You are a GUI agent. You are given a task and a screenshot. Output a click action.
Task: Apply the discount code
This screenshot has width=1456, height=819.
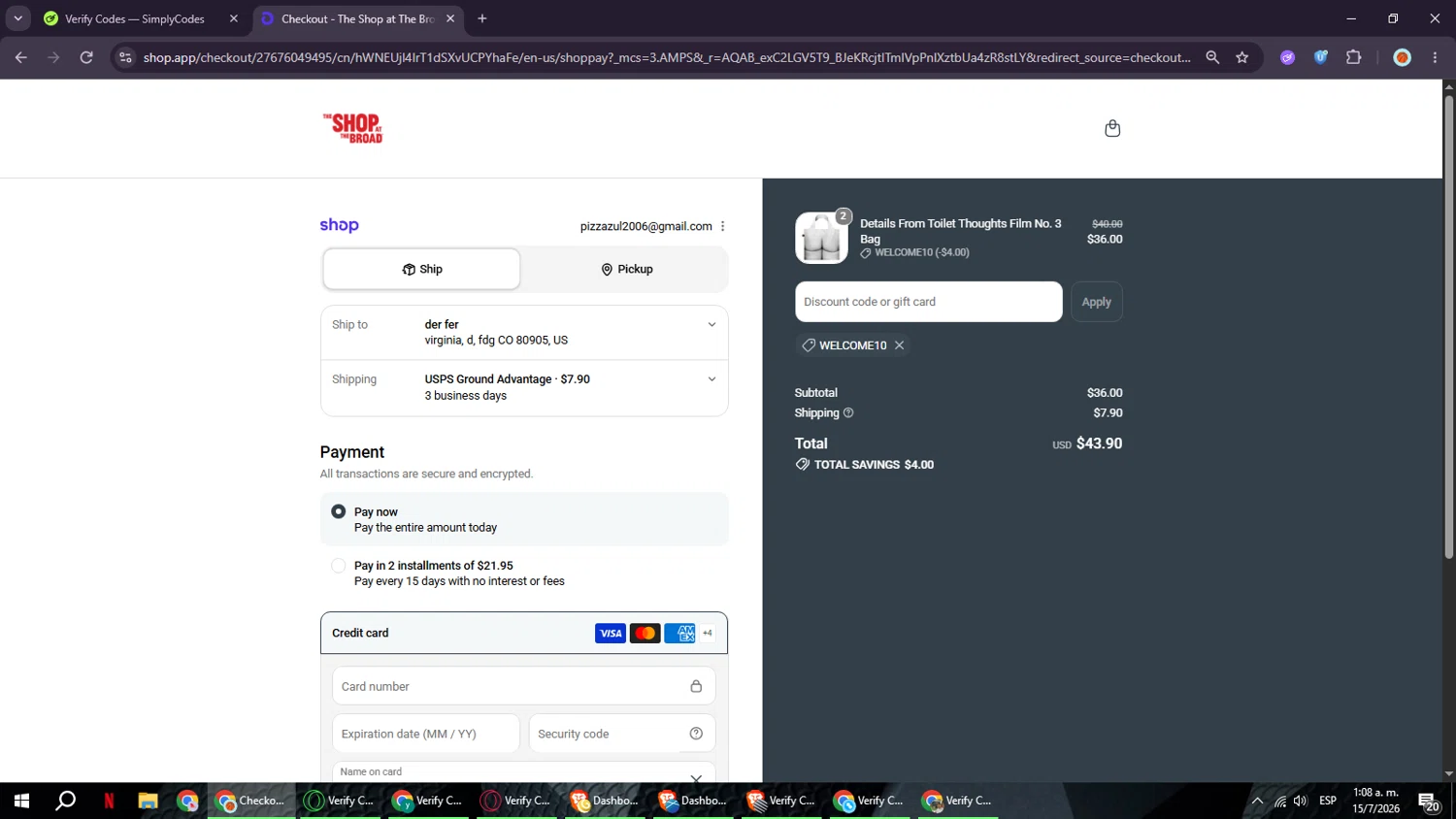1097,302
